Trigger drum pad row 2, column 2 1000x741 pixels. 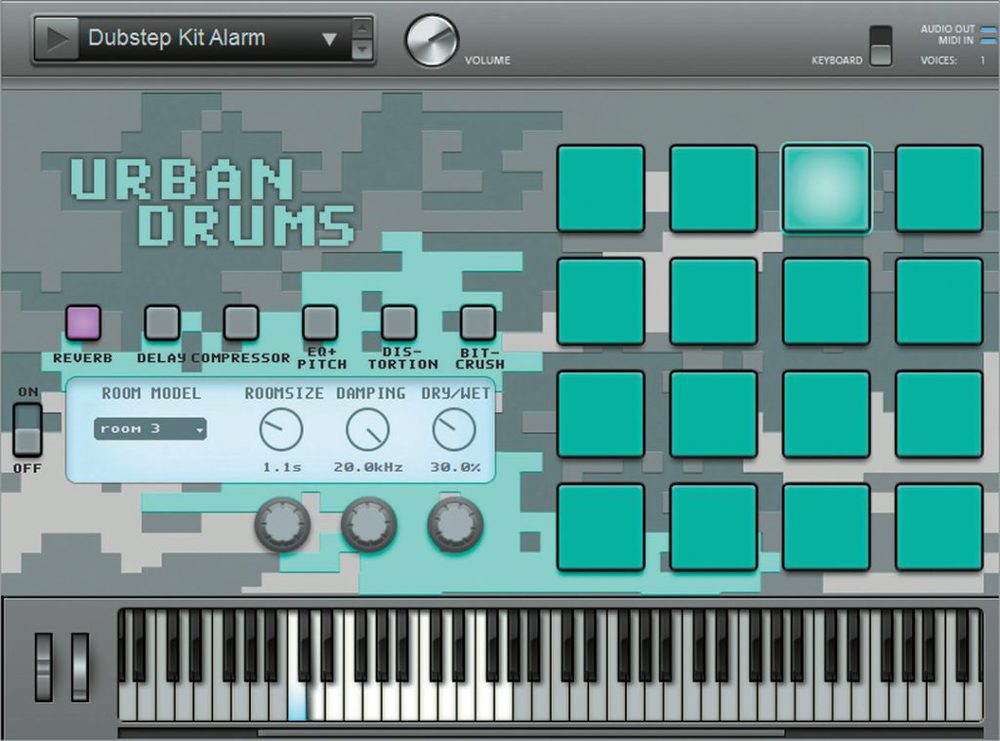tap(714, 302)
